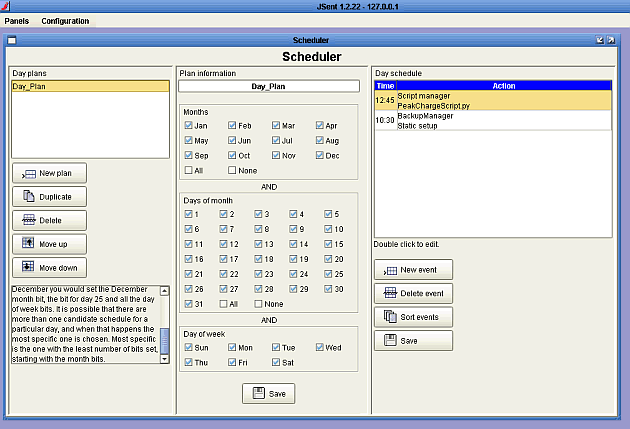Check the months None checkbox
The height and width of the screenshot is (429, 630).
(232, 170)
